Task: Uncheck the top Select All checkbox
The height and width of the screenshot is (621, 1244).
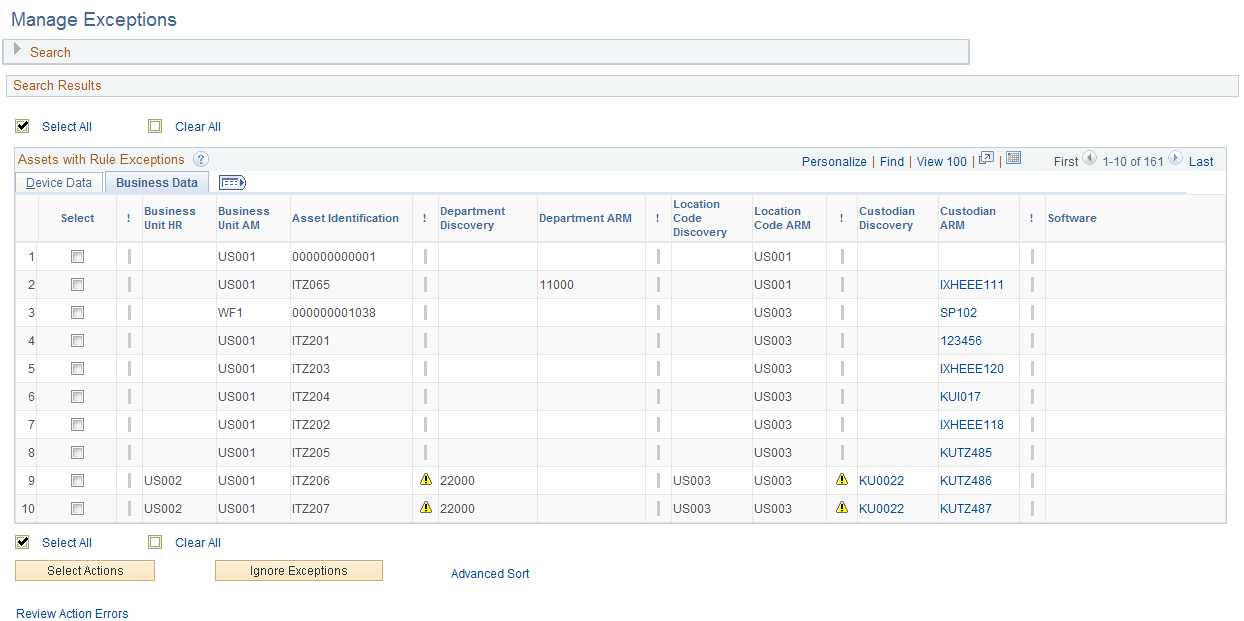Action: [x=22, y=126]
